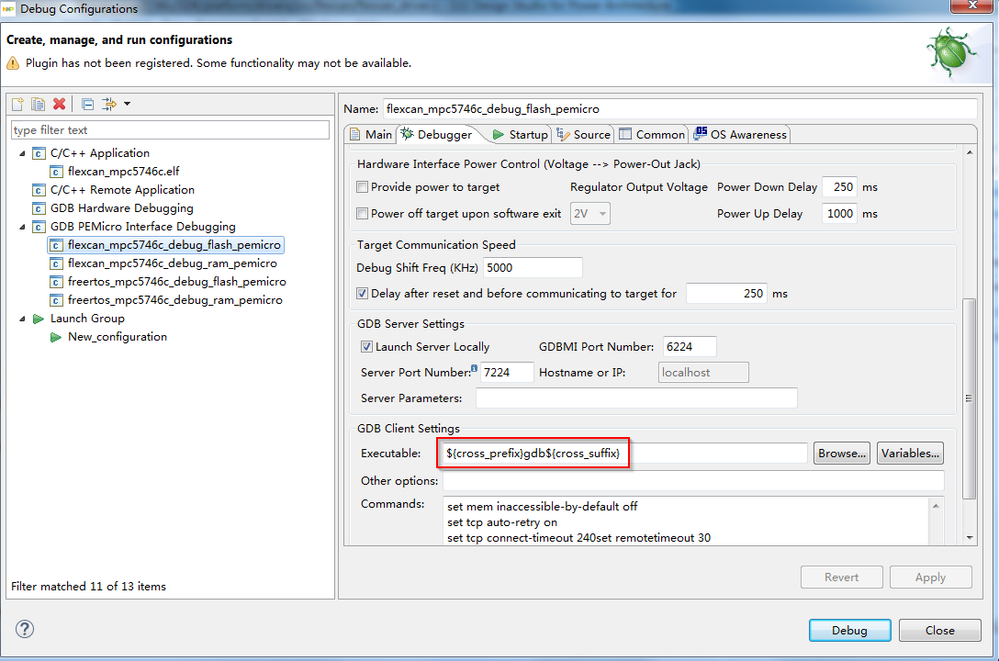The height and width of the screenshot is (661, 999).
Task: Click the Duplicate configuration icon
Action: [38, 104]
